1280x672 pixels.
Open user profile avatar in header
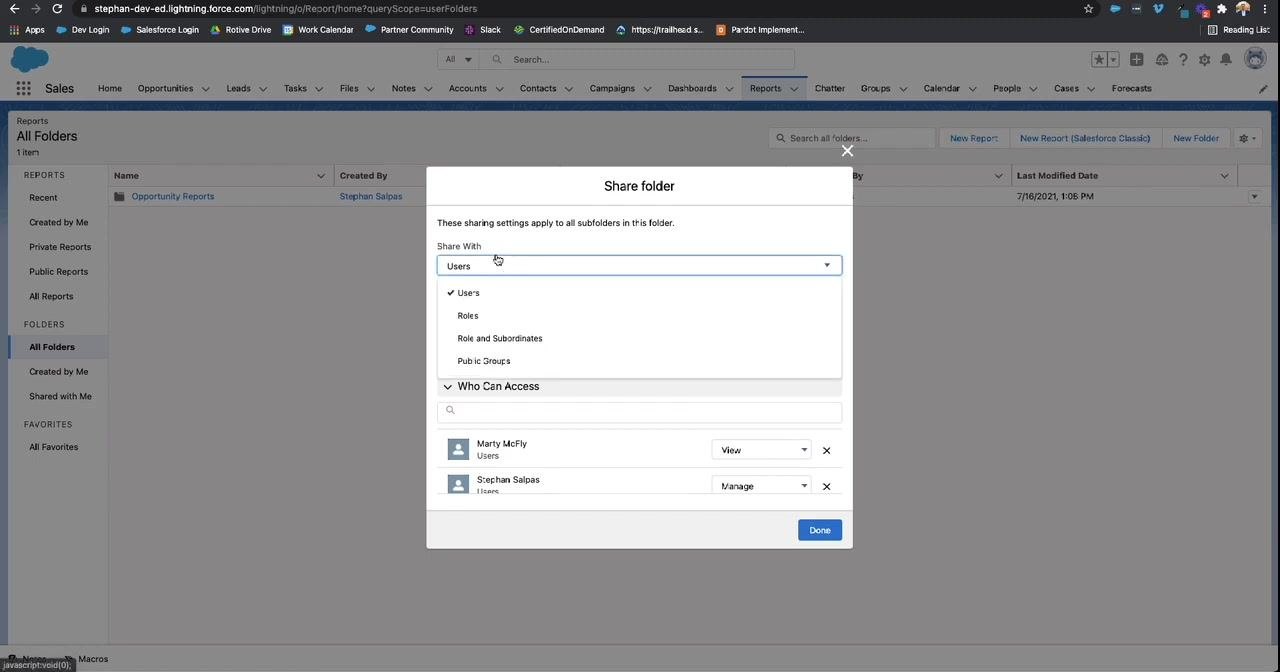click(x=1255, y=59)
